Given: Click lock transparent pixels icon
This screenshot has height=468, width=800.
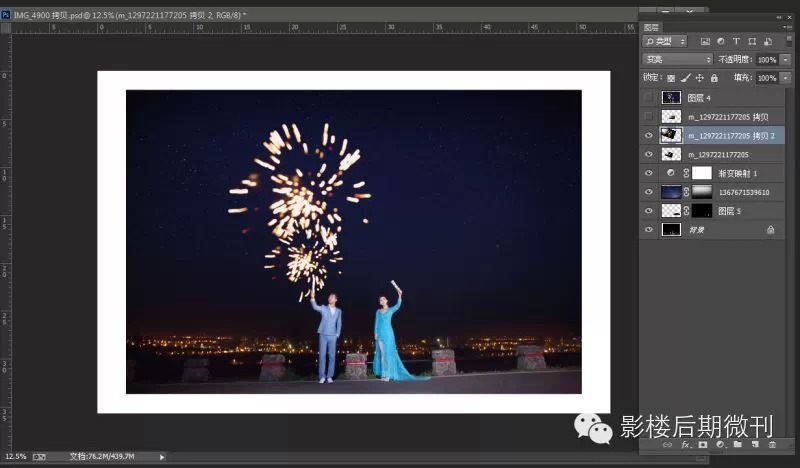Looking at the screenshot, I should click(x=671, y=78).
